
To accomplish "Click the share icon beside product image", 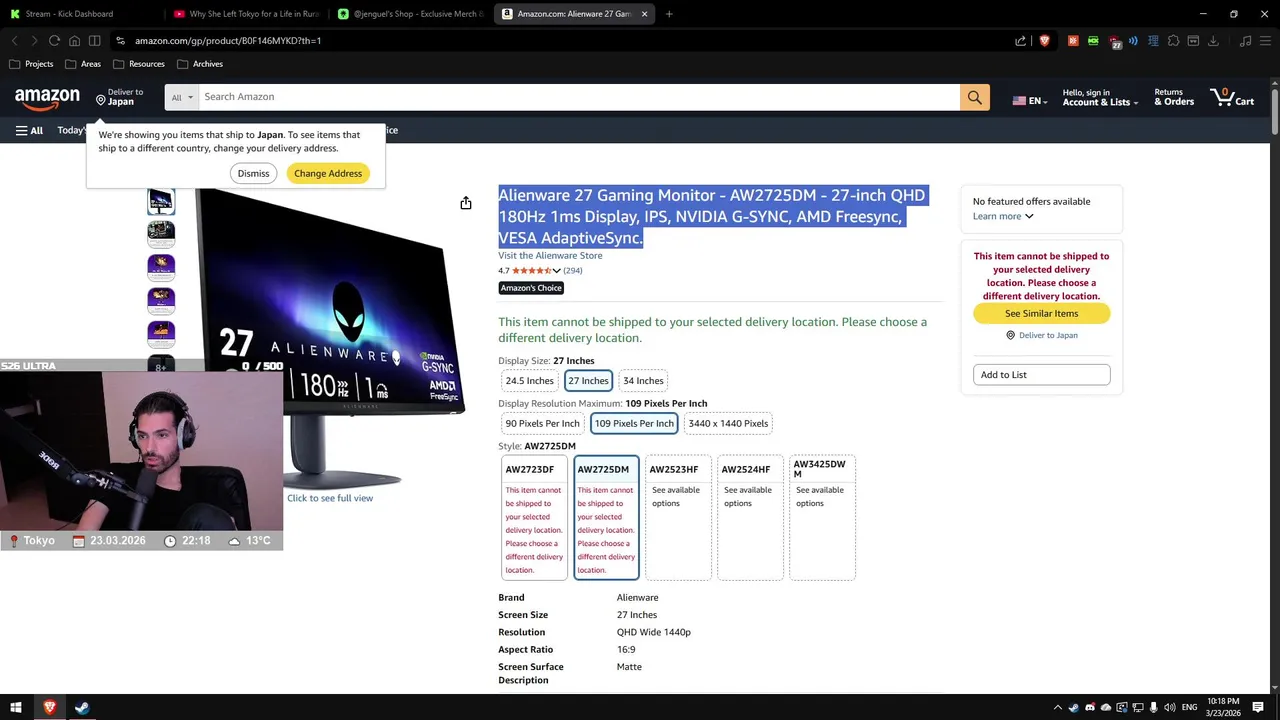I will coord(466,203).
